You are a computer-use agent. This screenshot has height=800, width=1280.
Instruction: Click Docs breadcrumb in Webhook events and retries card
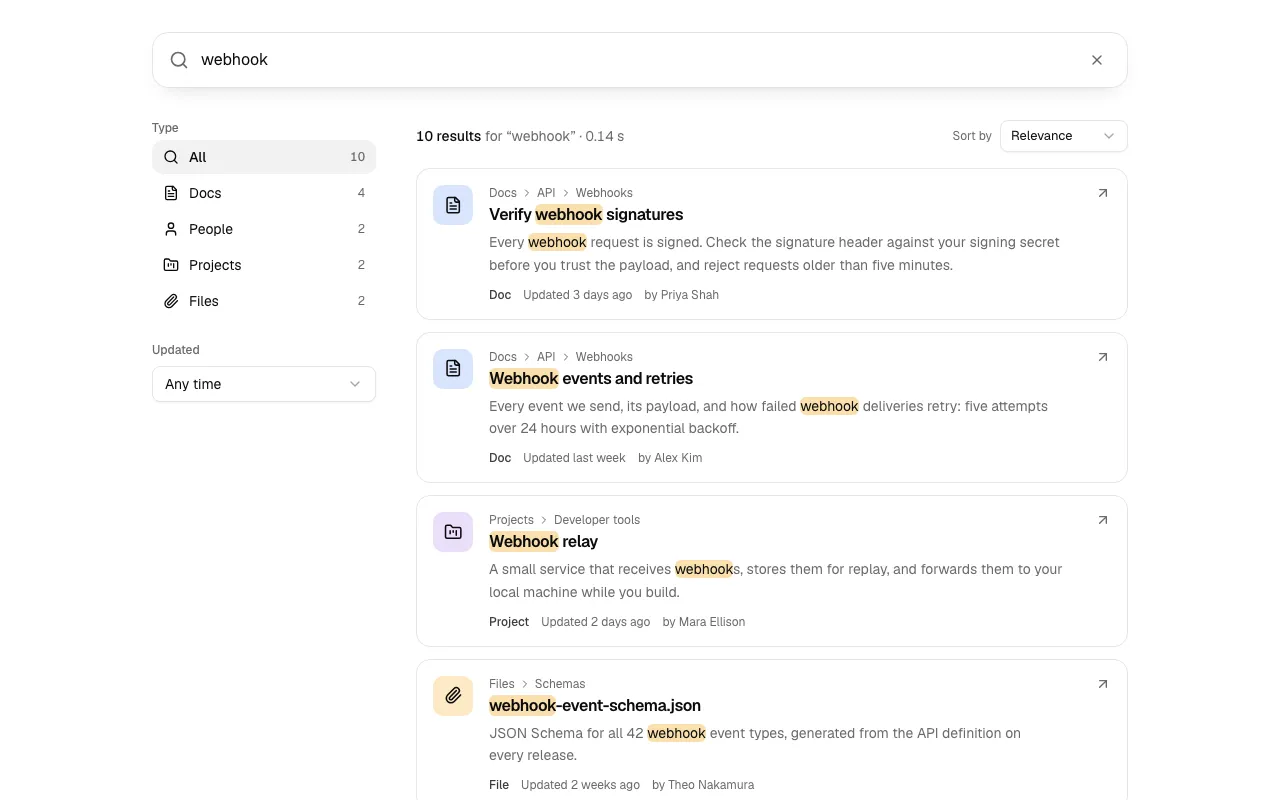pyautogui.click(x=503, y=357)
